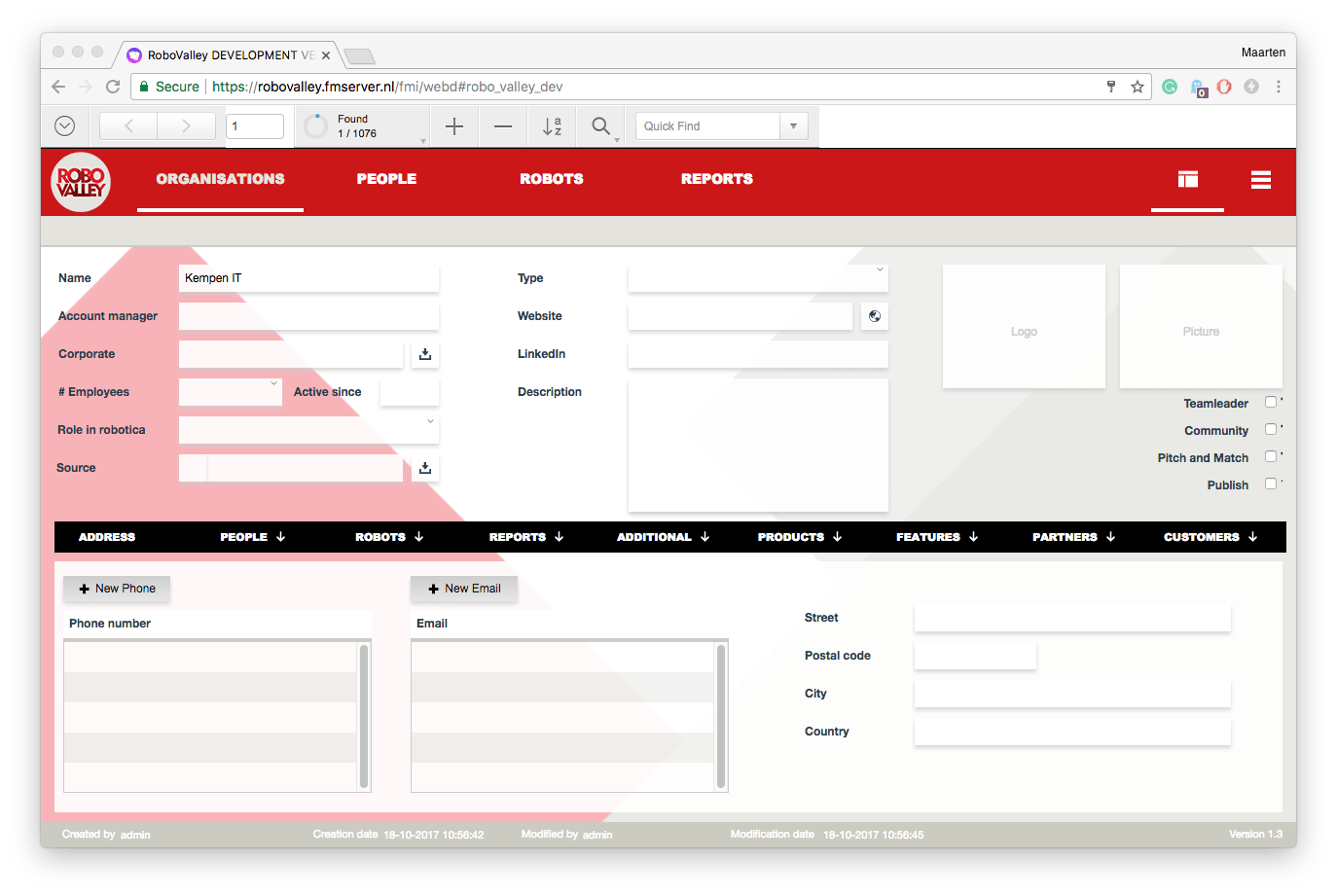Jump to REPORTS section in black bar
The height and width of the screenshot is (896, 1337).
tap(526, 537)
